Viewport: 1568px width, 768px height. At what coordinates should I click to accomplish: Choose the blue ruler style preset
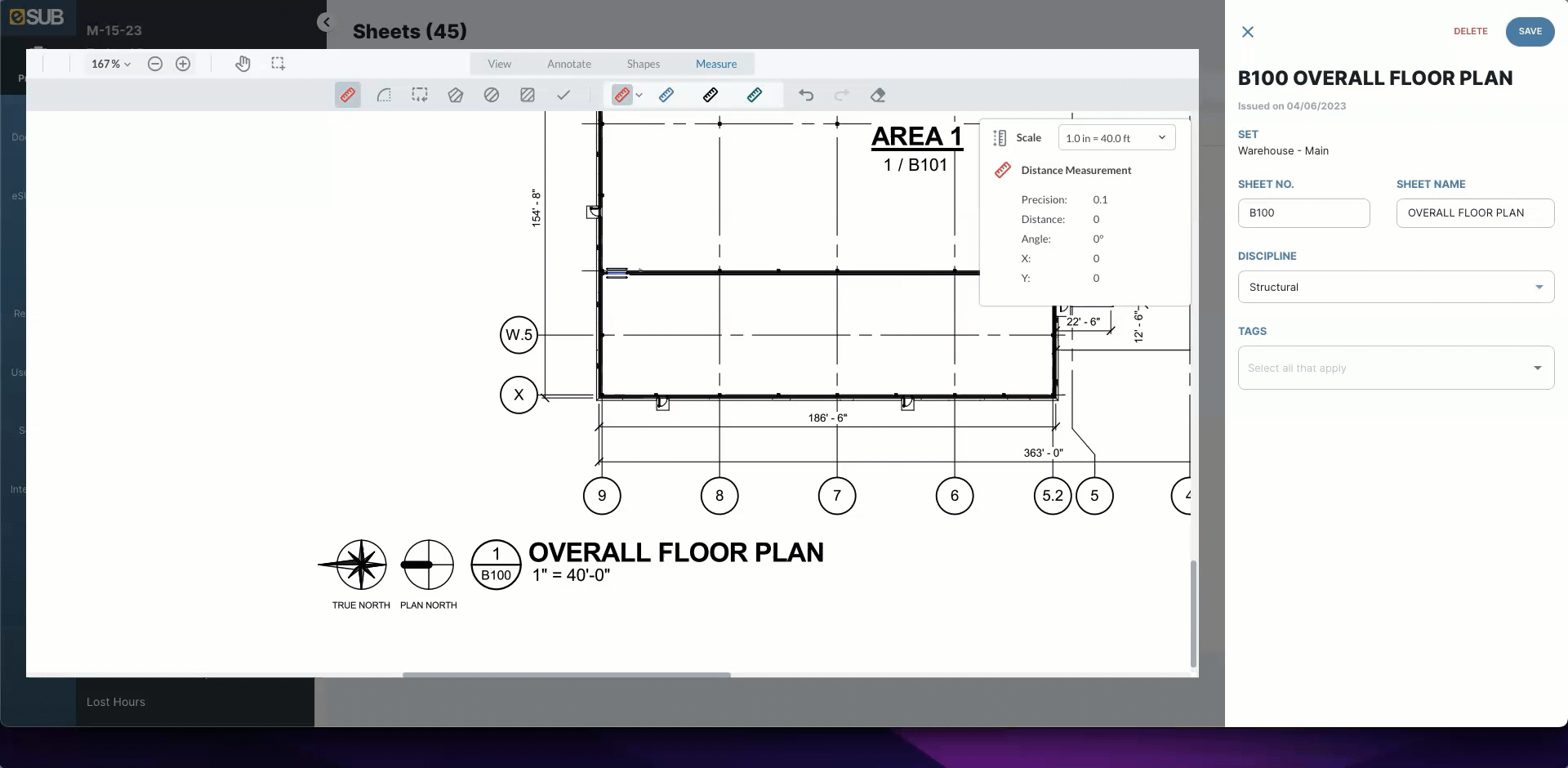tap(666, 95)
